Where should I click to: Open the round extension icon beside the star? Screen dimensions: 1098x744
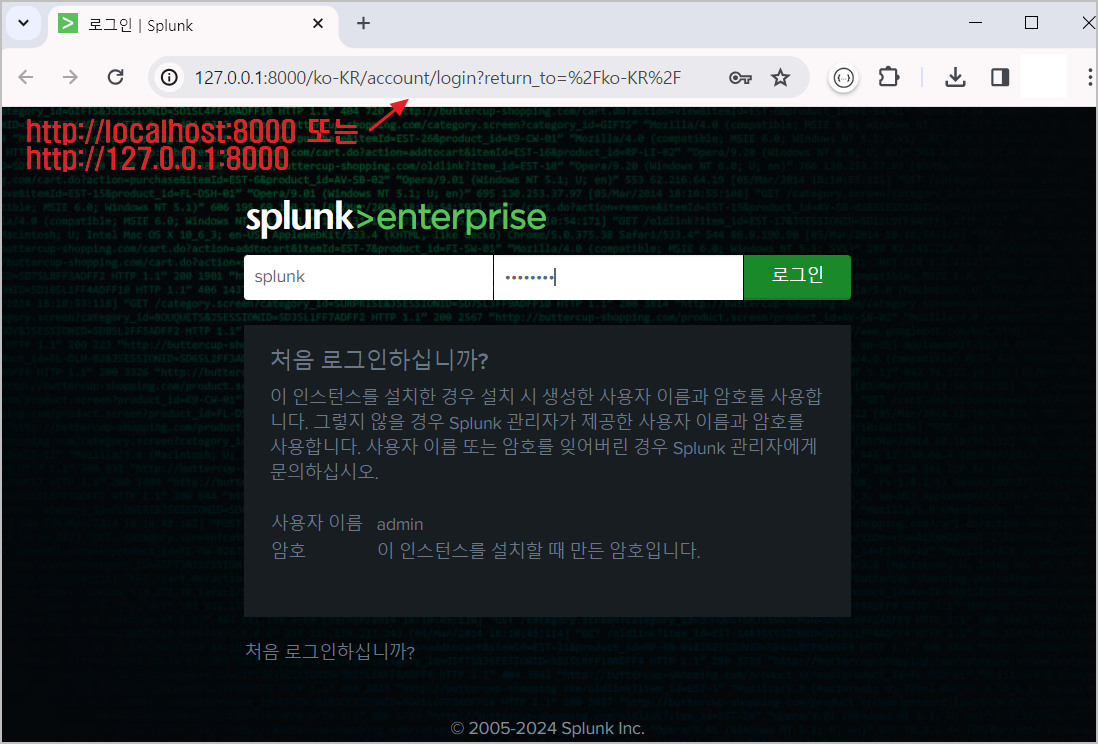(x=844, y=78)
